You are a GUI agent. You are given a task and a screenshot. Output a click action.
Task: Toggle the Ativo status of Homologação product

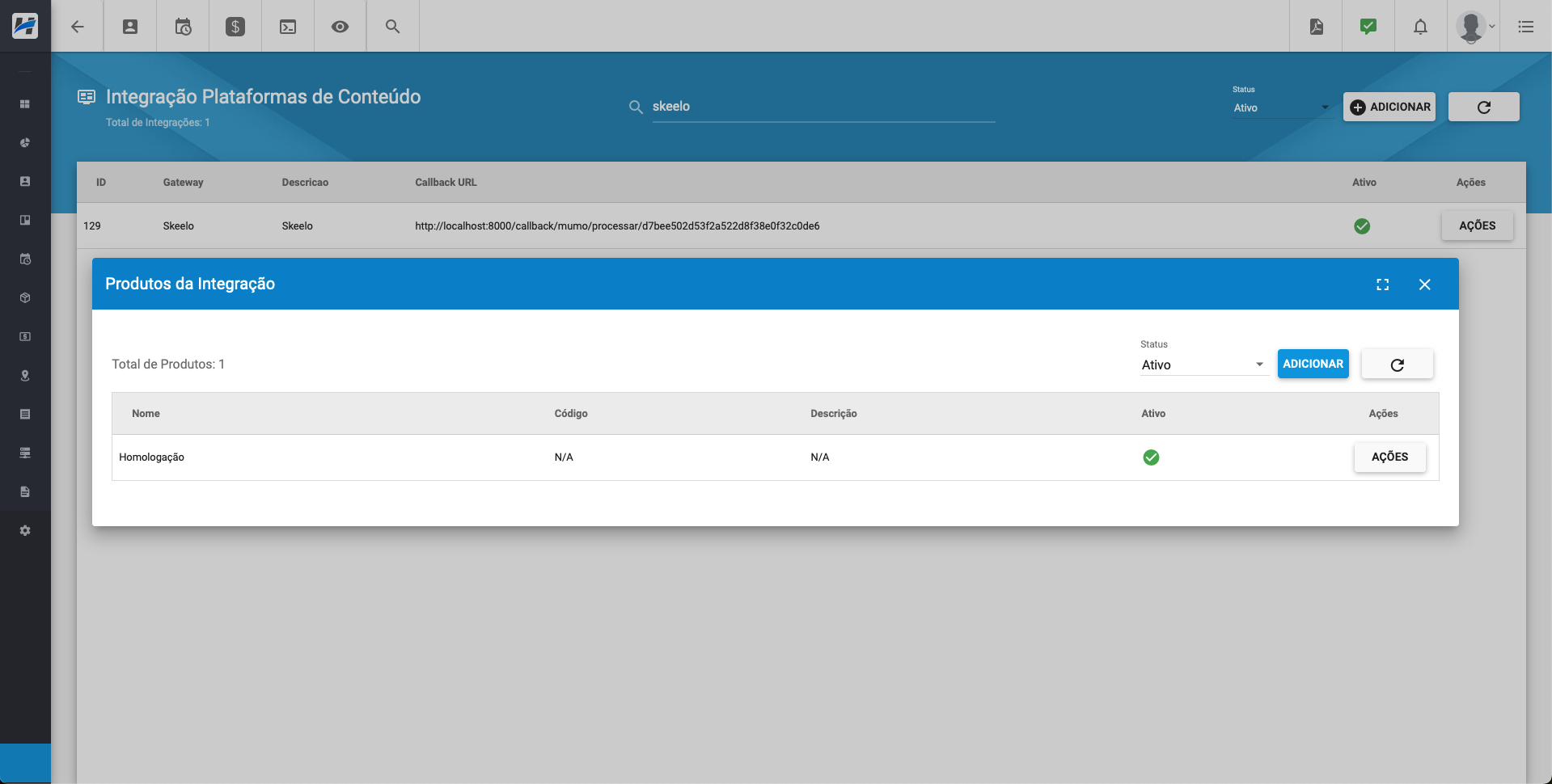click(1151, 457)
